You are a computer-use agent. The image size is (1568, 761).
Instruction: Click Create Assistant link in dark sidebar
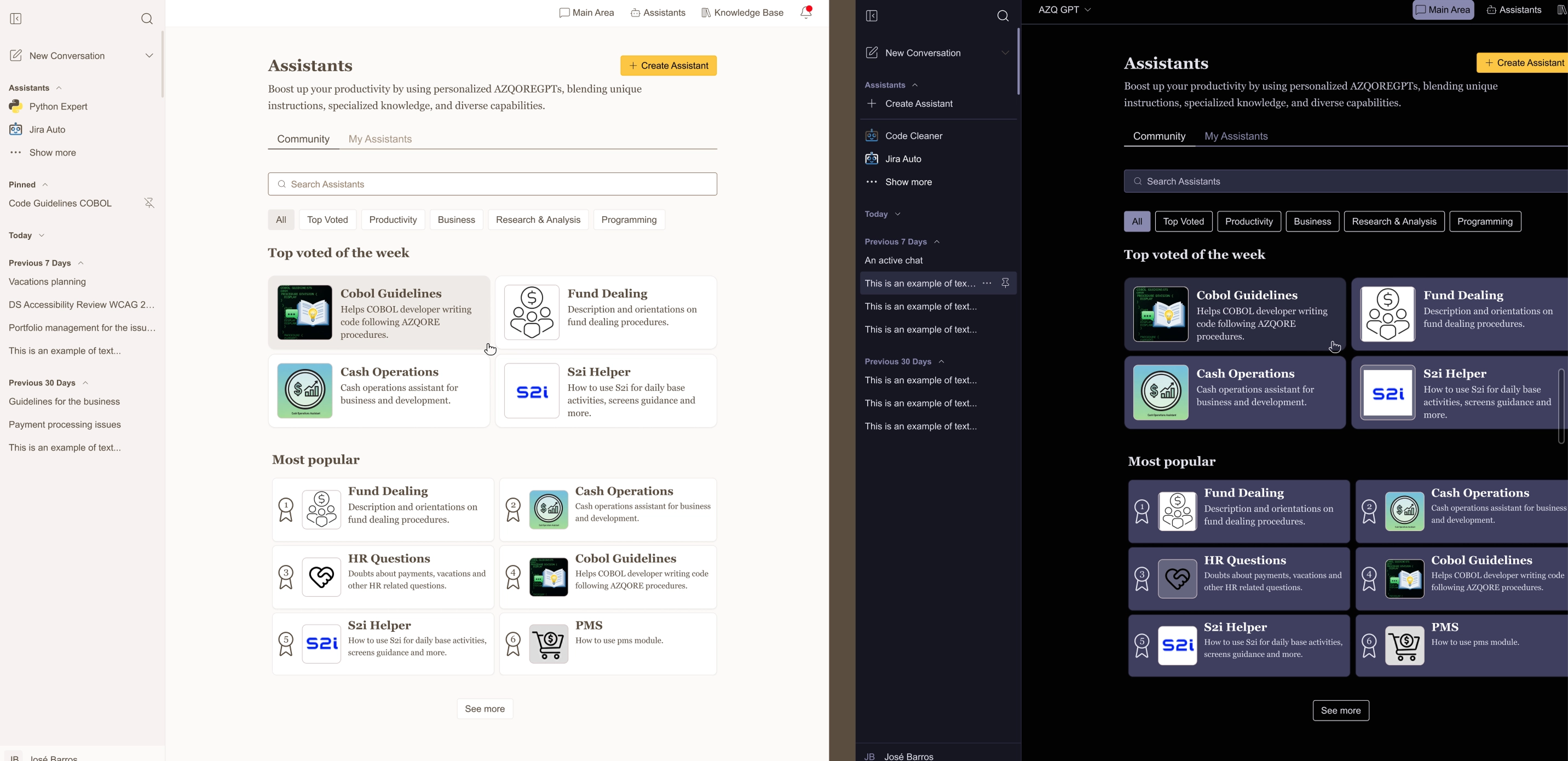click(x=909, y=104)
